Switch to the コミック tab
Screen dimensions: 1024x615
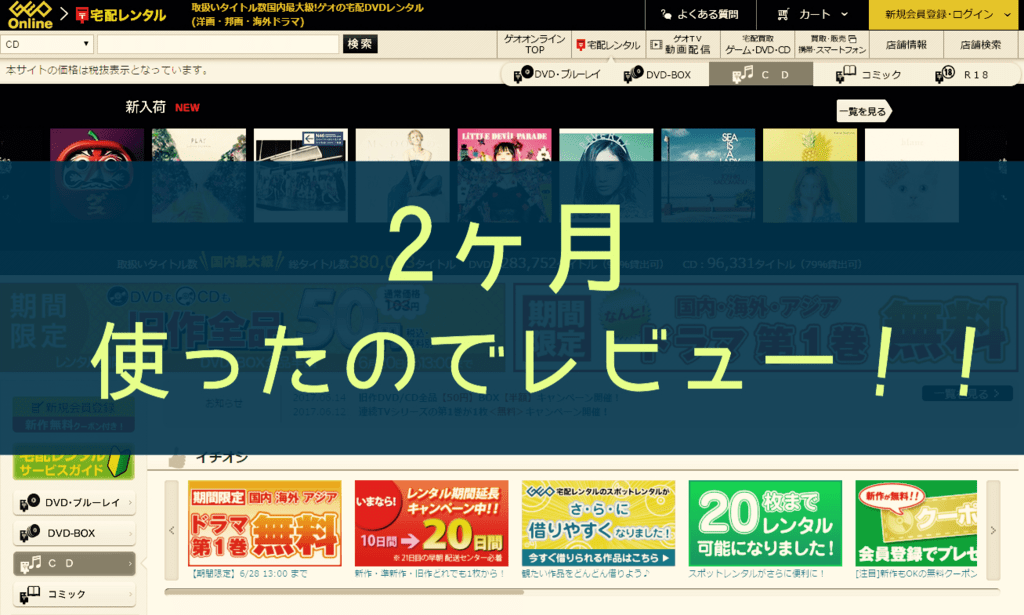point(869,74)
